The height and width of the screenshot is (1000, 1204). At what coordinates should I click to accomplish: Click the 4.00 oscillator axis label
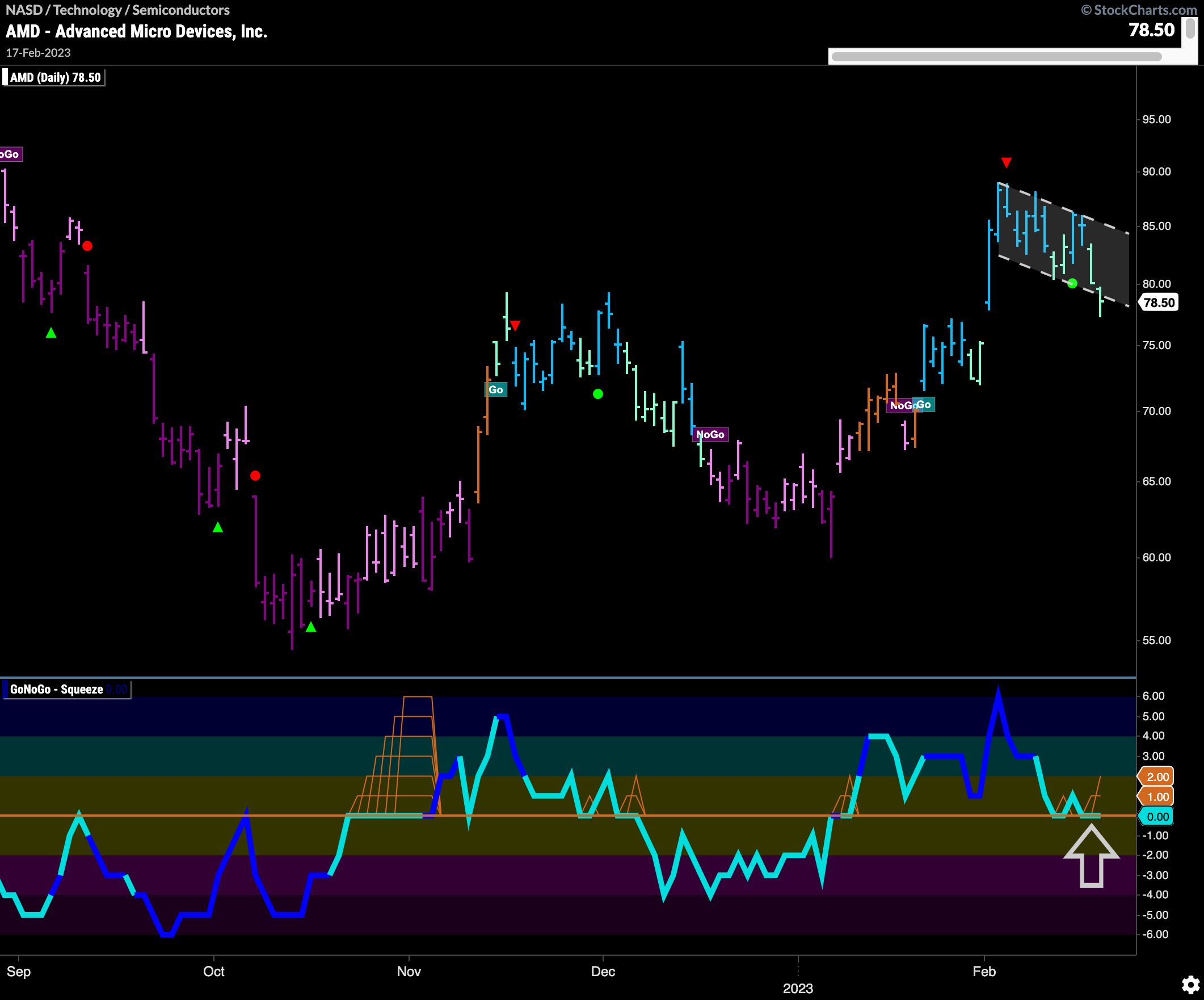coord(1154,736)
